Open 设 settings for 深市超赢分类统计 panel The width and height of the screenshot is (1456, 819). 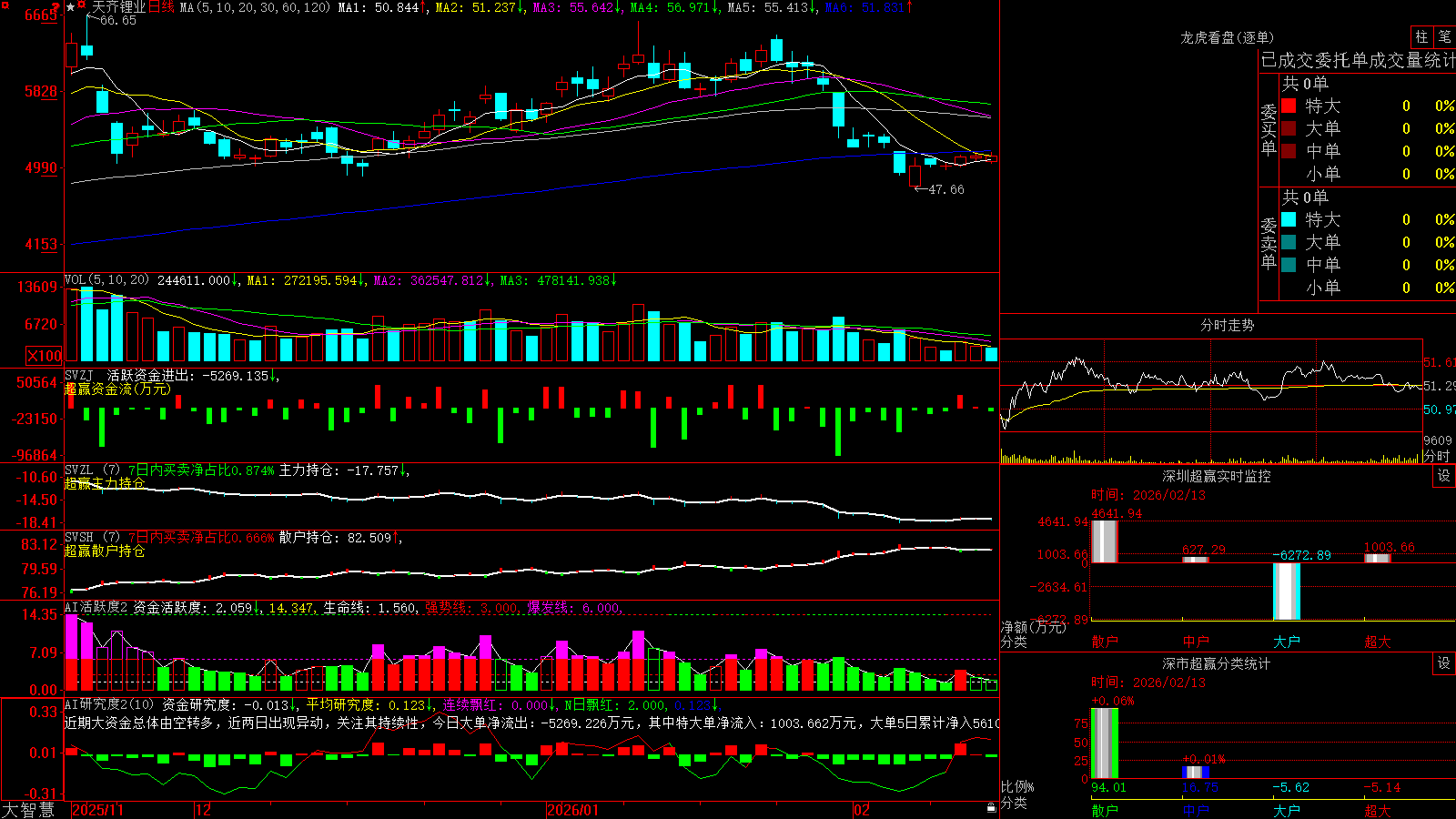tap(1444, 664)
